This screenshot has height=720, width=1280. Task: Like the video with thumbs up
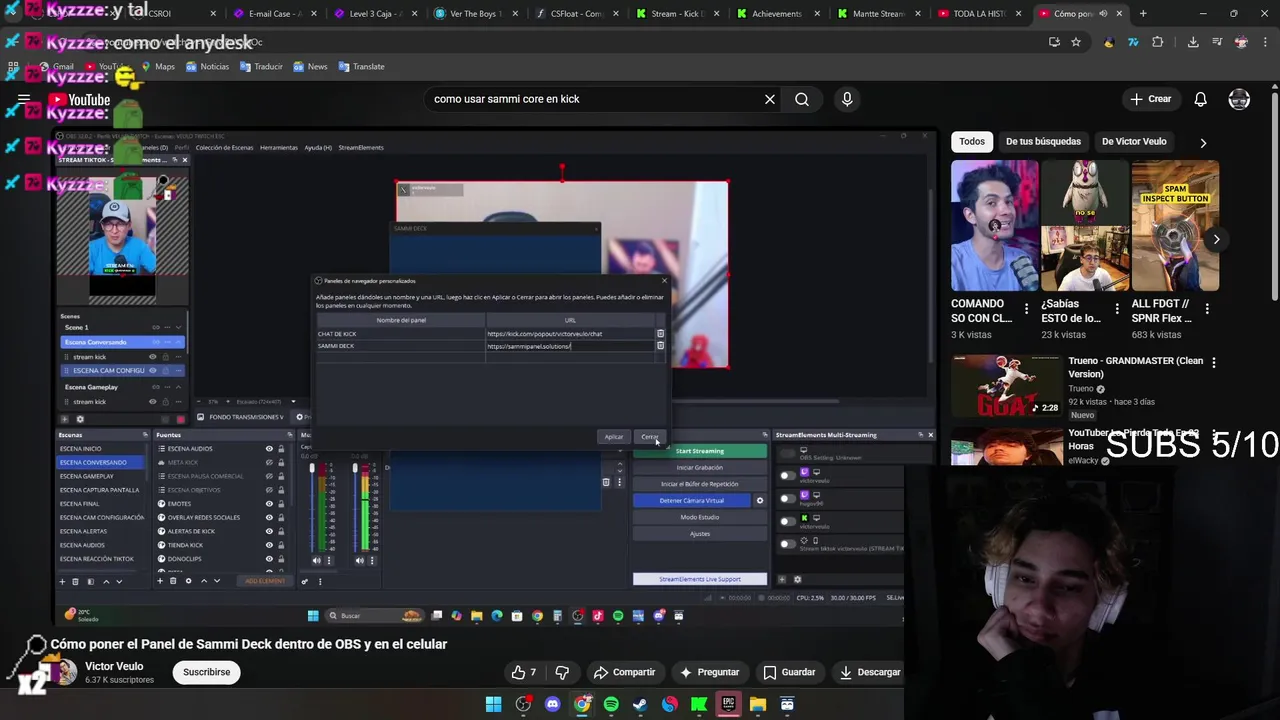[x=524, y=672]
